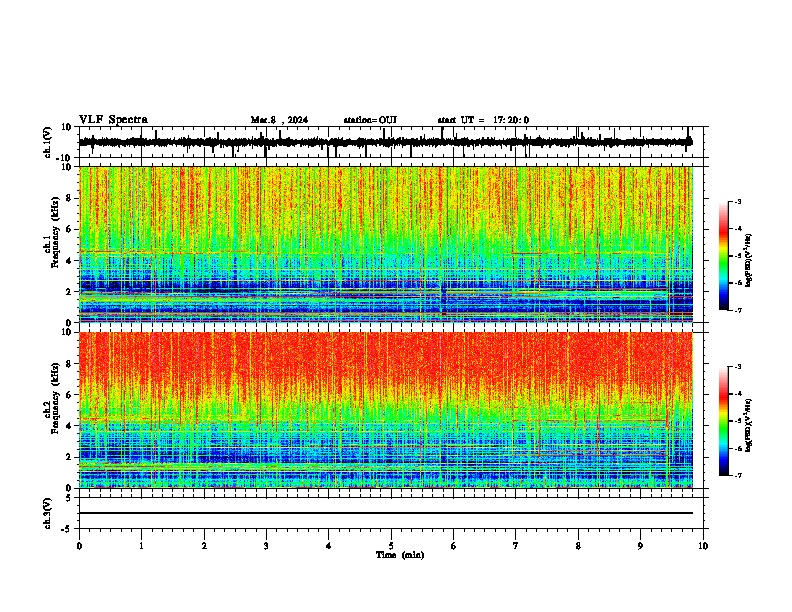Screen dimensions: 792x612
Task: Click the "Time (min)" axis label
Action: tap(400, 555)
